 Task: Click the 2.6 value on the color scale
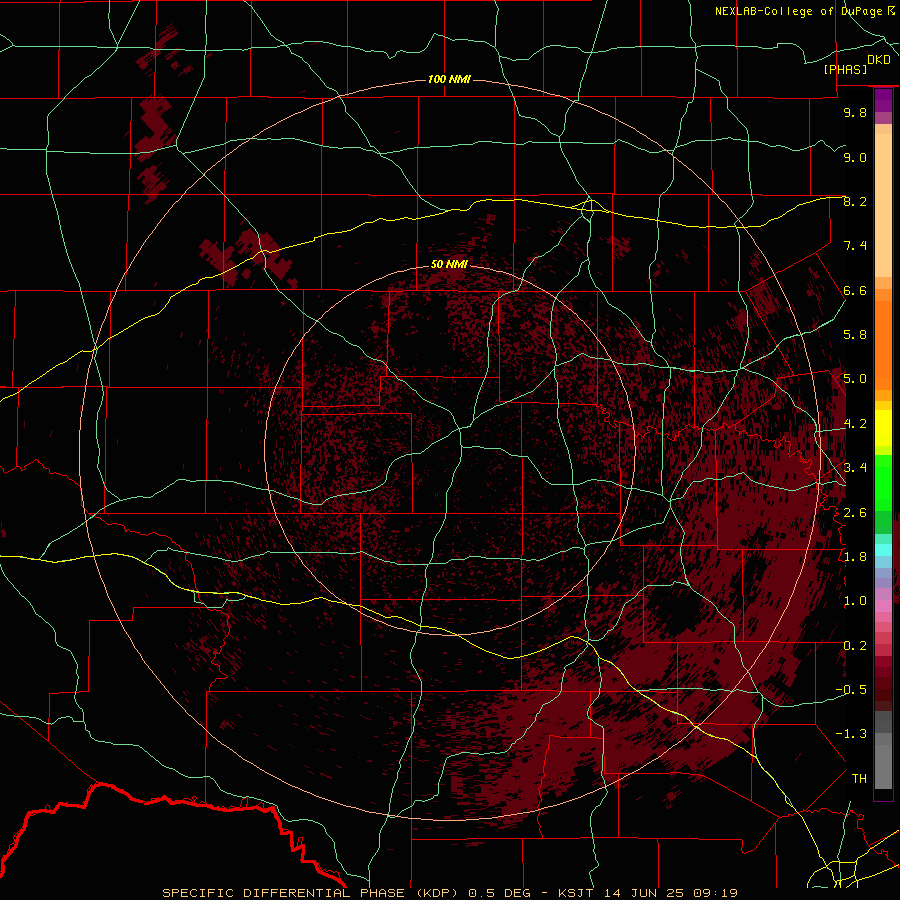click(855, 512)
